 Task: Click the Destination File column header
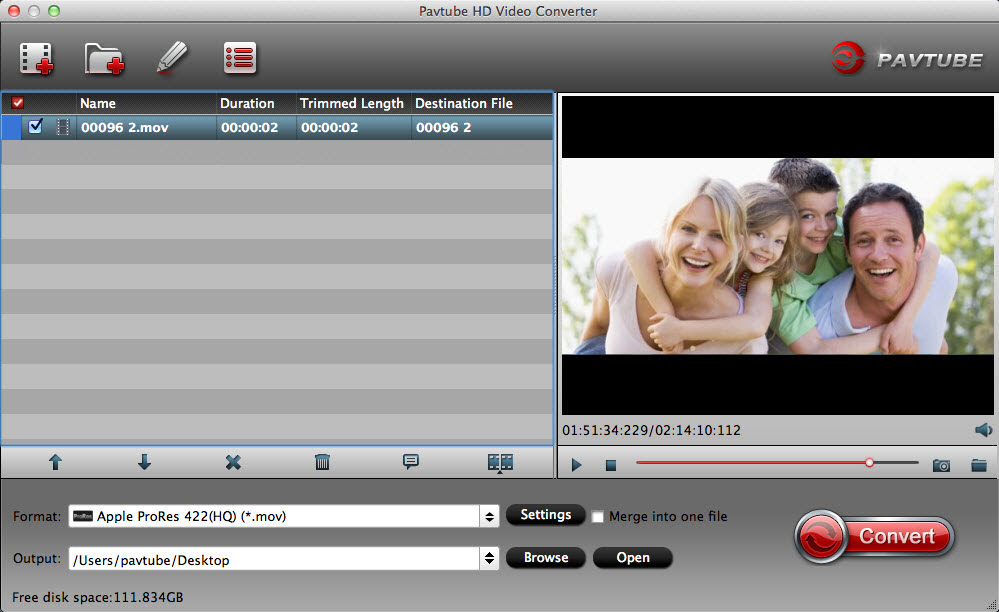[x=482, y=103]
